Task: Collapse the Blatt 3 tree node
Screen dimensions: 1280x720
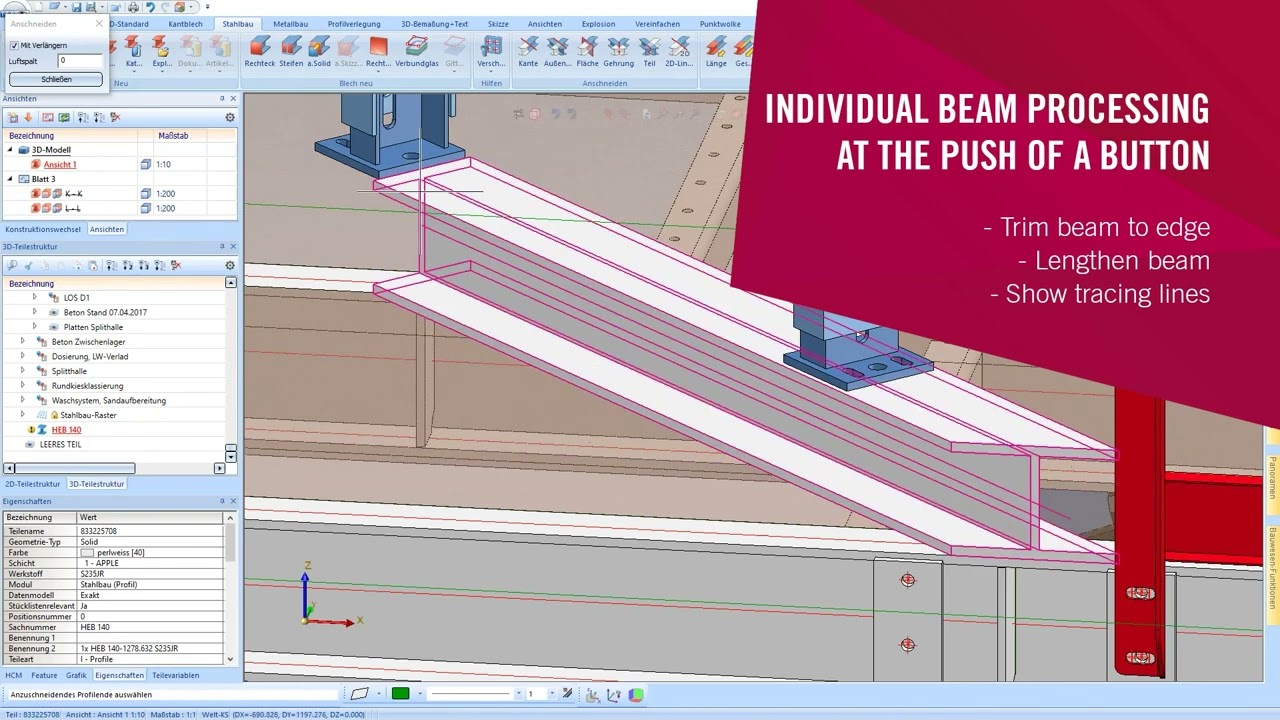Action: coord(11,179)
